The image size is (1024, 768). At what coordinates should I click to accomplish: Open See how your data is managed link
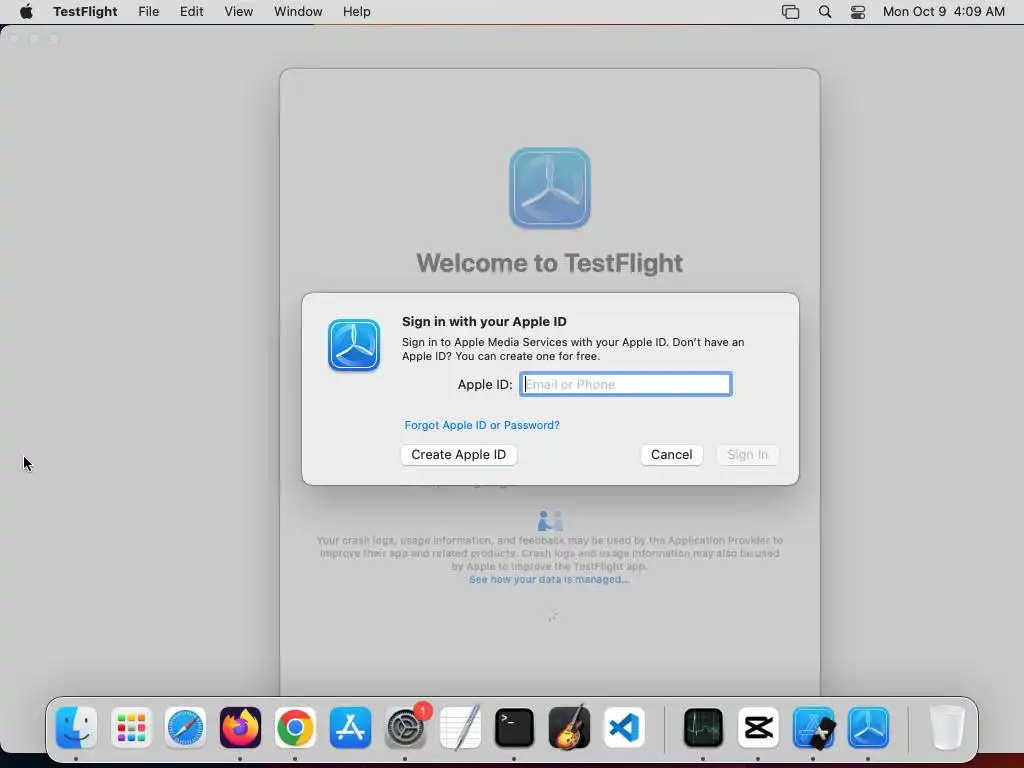[x=549, y=579]
